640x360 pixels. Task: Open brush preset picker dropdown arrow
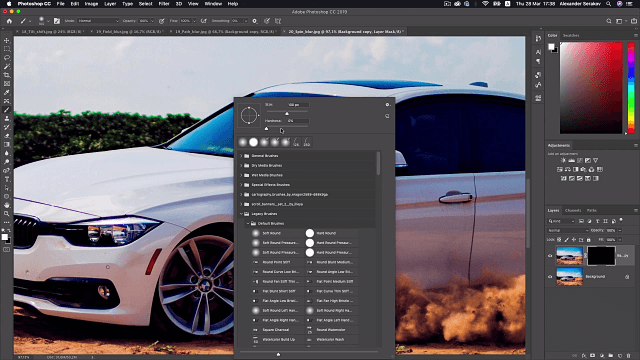[x=48, y=21]
